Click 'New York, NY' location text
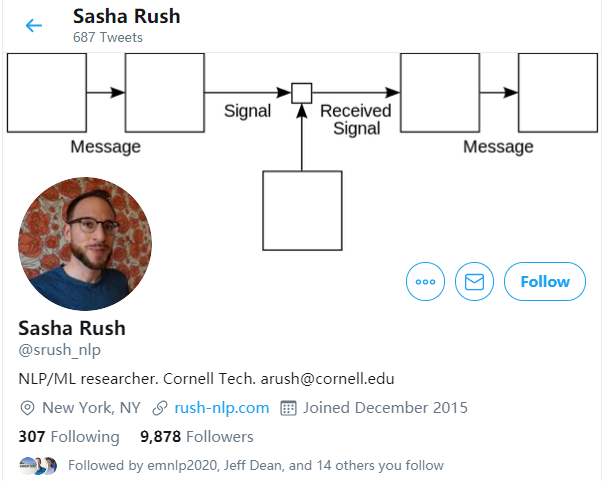 91,408
